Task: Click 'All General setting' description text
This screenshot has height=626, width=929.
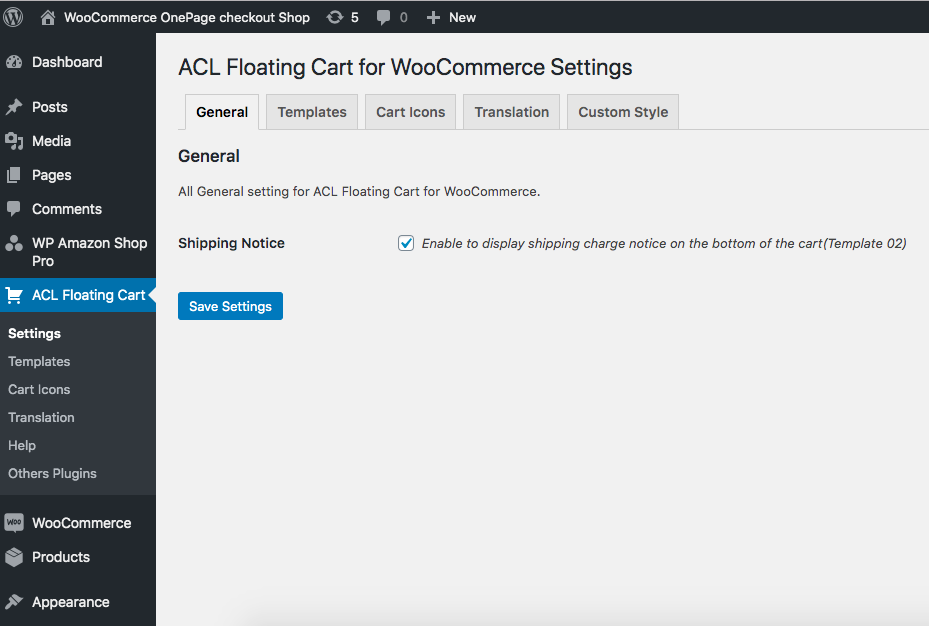Action: click(x=359, y=192)
